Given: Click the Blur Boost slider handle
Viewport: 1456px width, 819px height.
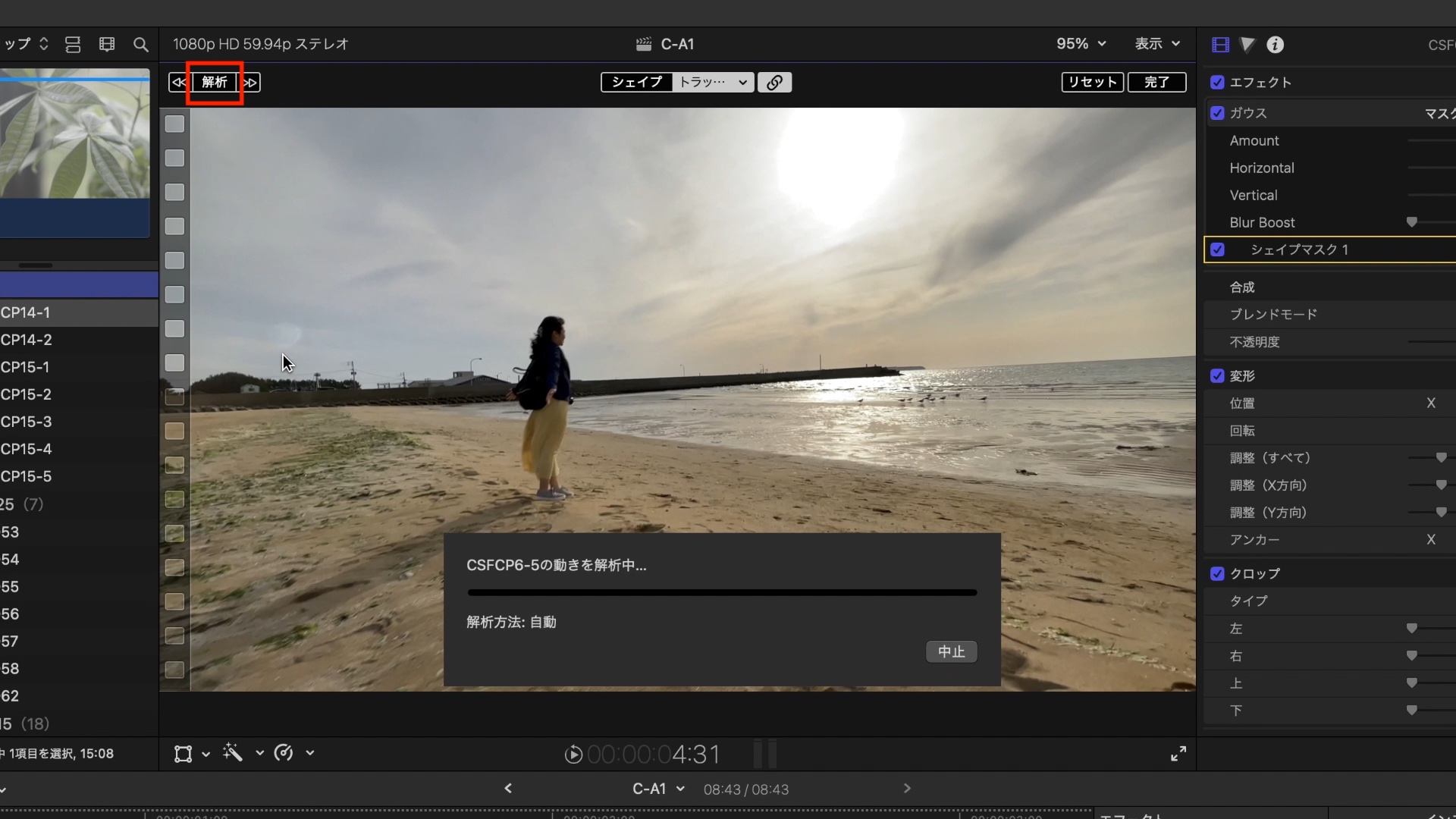Looking at the screenshot, I should pyautogui.click(x=1411, y=222).
